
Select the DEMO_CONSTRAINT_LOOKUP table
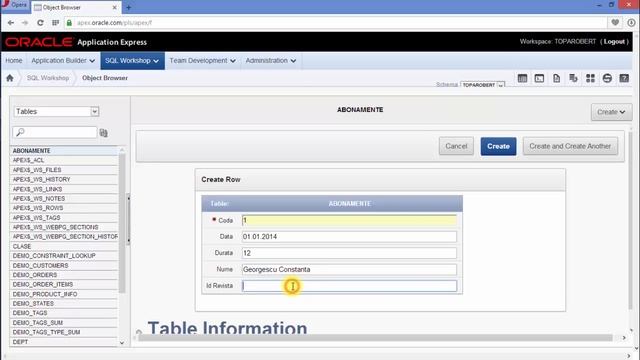(x=64, y=256)
